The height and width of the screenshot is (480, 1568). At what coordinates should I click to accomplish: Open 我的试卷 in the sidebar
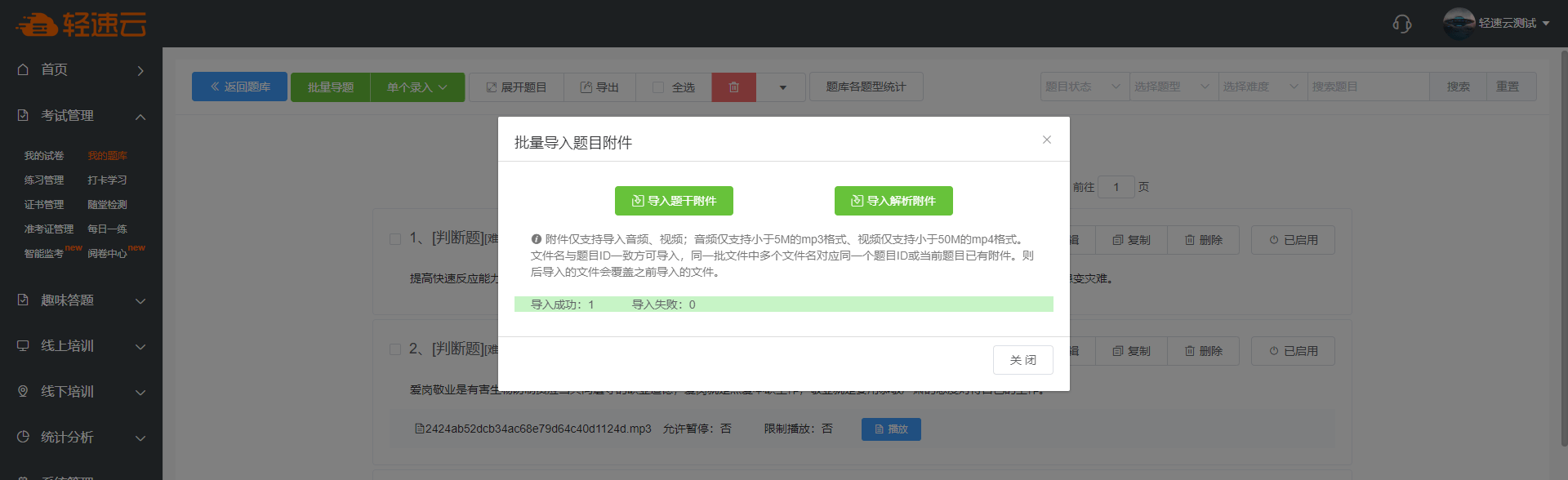click(x=44, y=156)
